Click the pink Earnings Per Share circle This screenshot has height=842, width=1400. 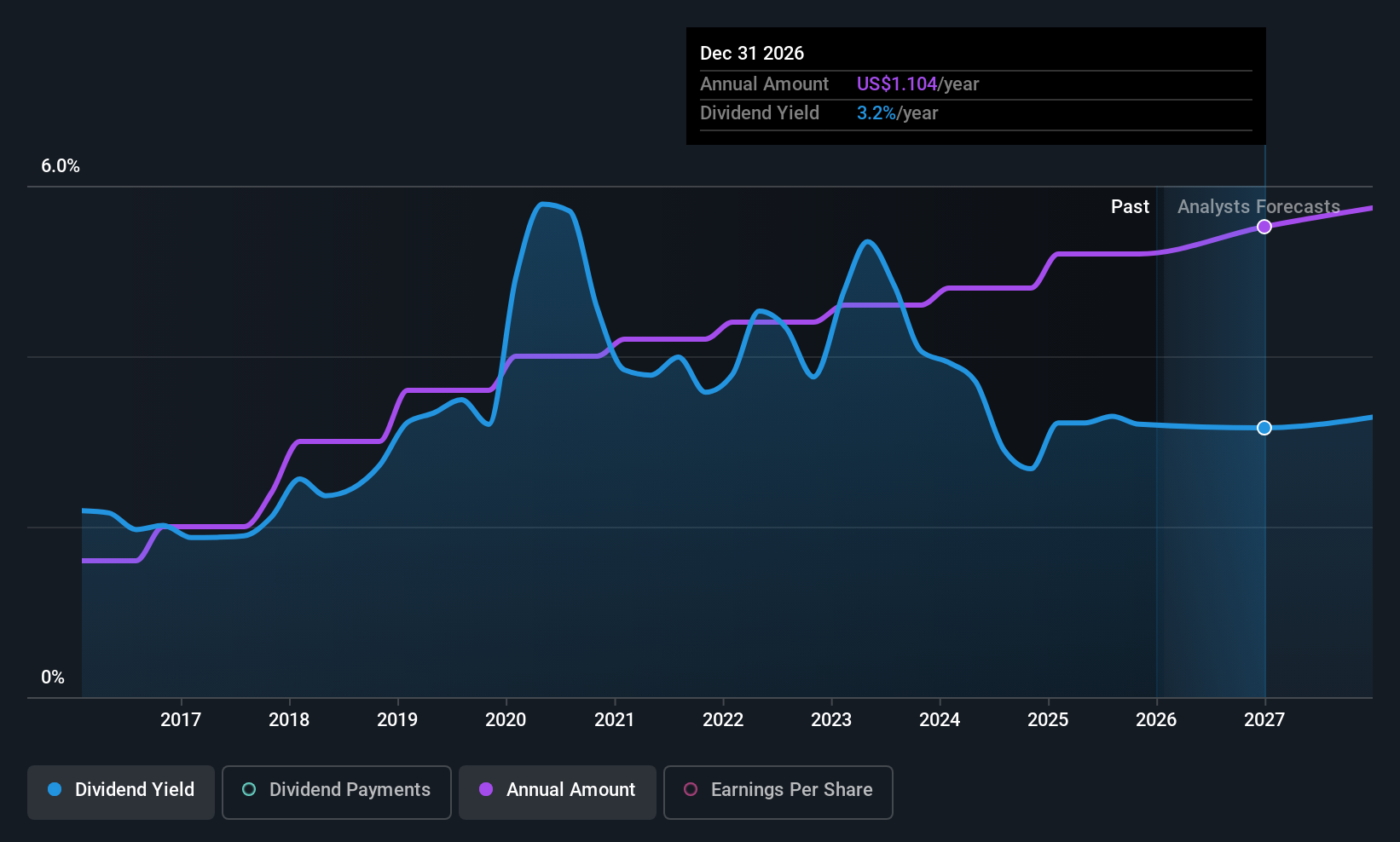click(x=691, y=790)
